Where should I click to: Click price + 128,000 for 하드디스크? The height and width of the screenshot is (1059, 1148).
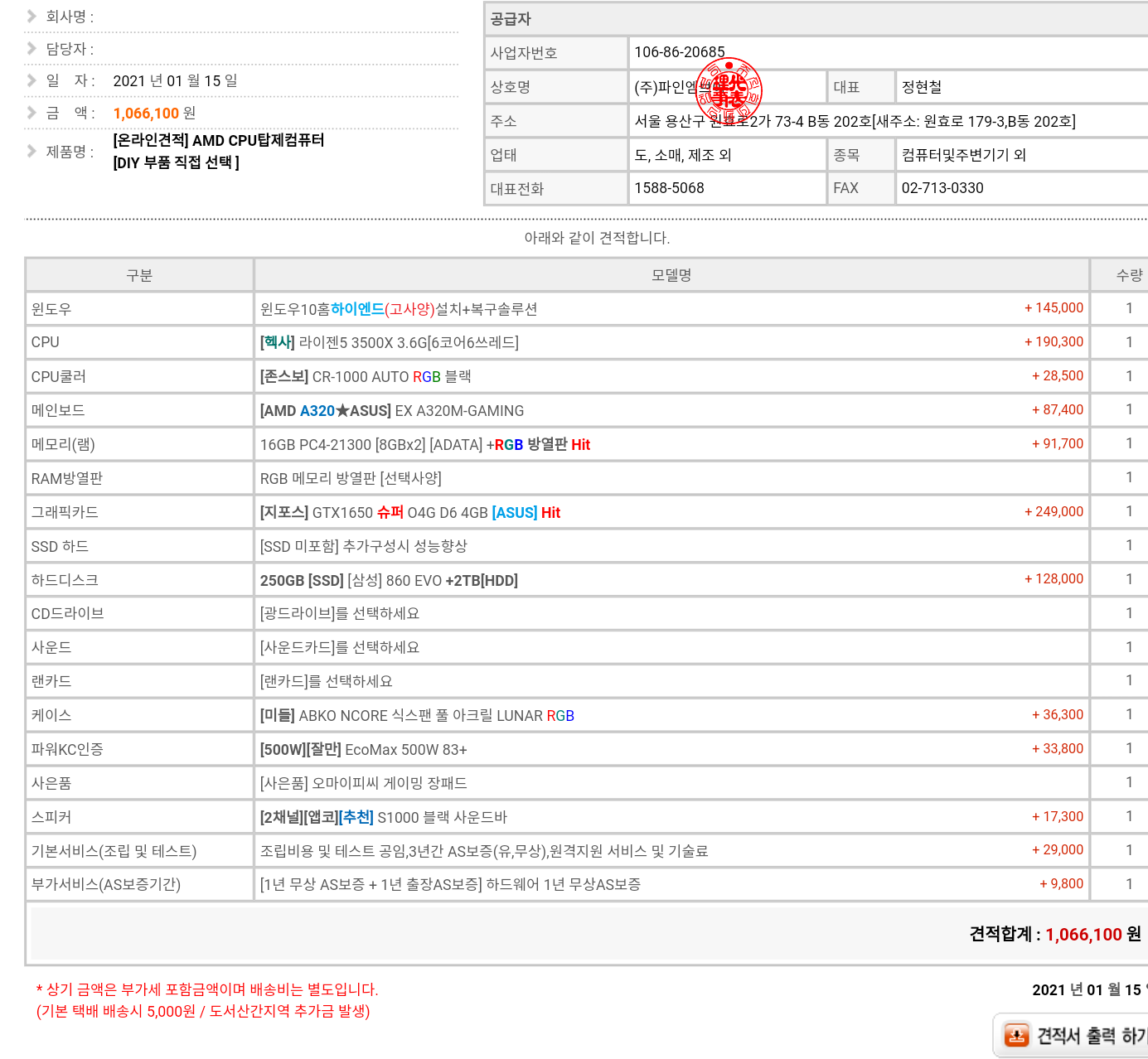pos(1054,579)
